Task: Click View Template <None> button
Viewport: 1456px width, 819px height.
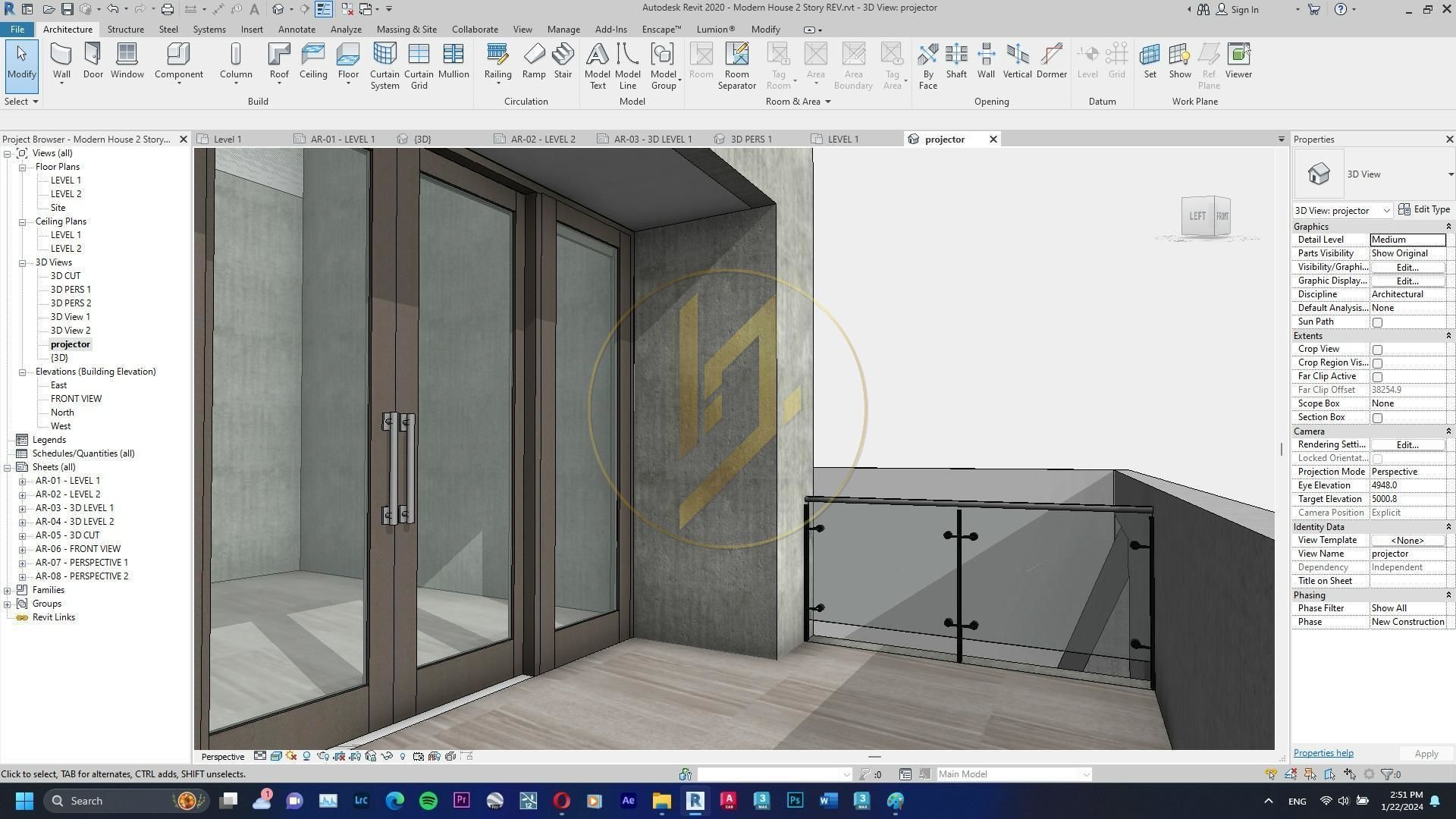Action: 1407,541
